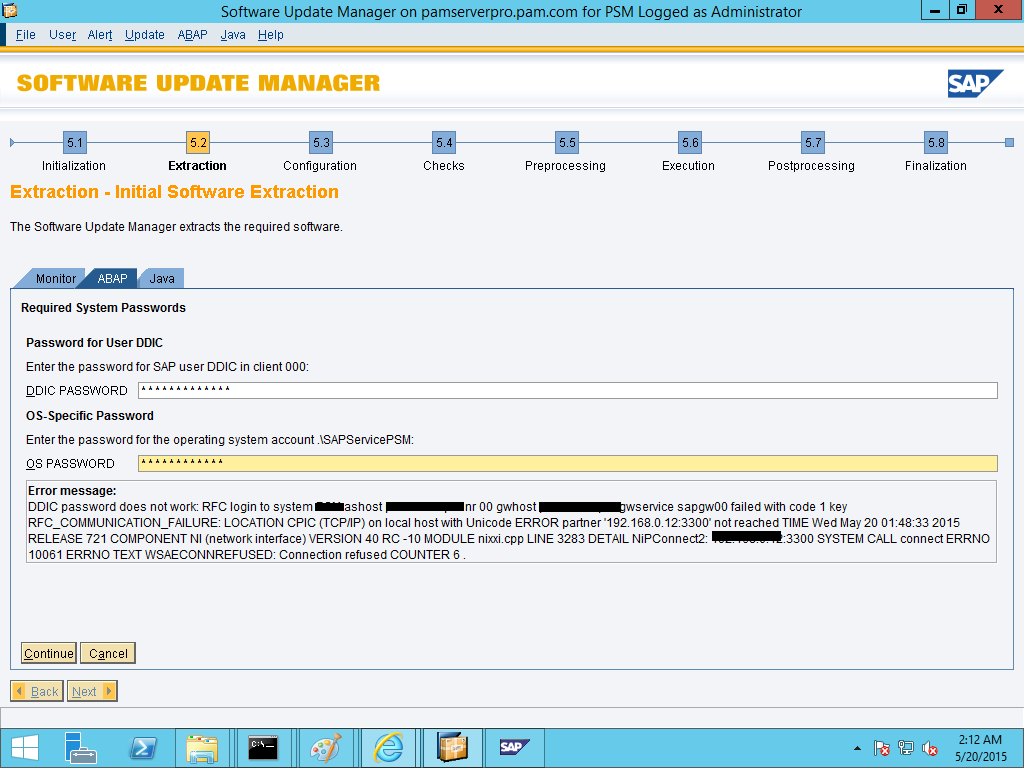Select the 5.5 Preprocessing step icon

(566, 142)
